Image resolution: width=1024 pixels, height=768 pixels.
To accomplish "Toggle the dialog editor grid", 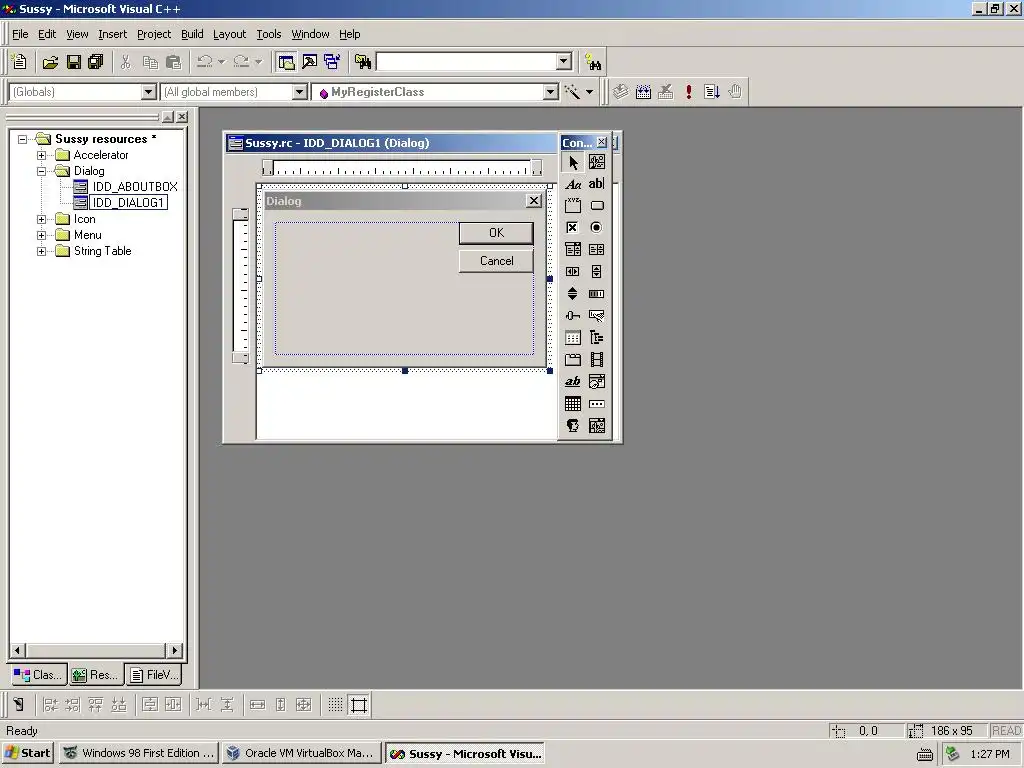I will 335,705.
